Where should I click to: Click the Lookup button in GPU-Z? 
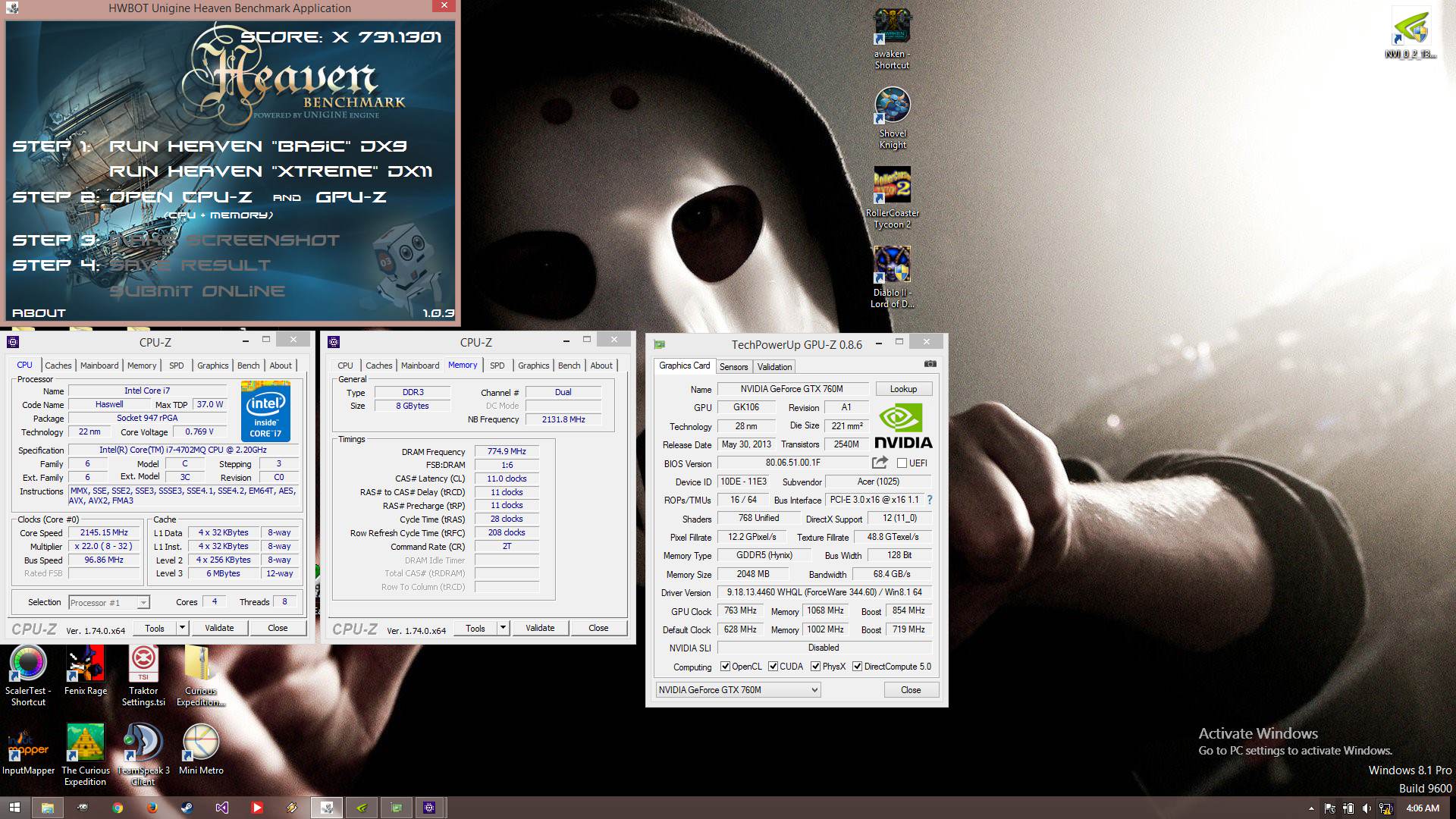pyautogui.click(x=903, y=389)
